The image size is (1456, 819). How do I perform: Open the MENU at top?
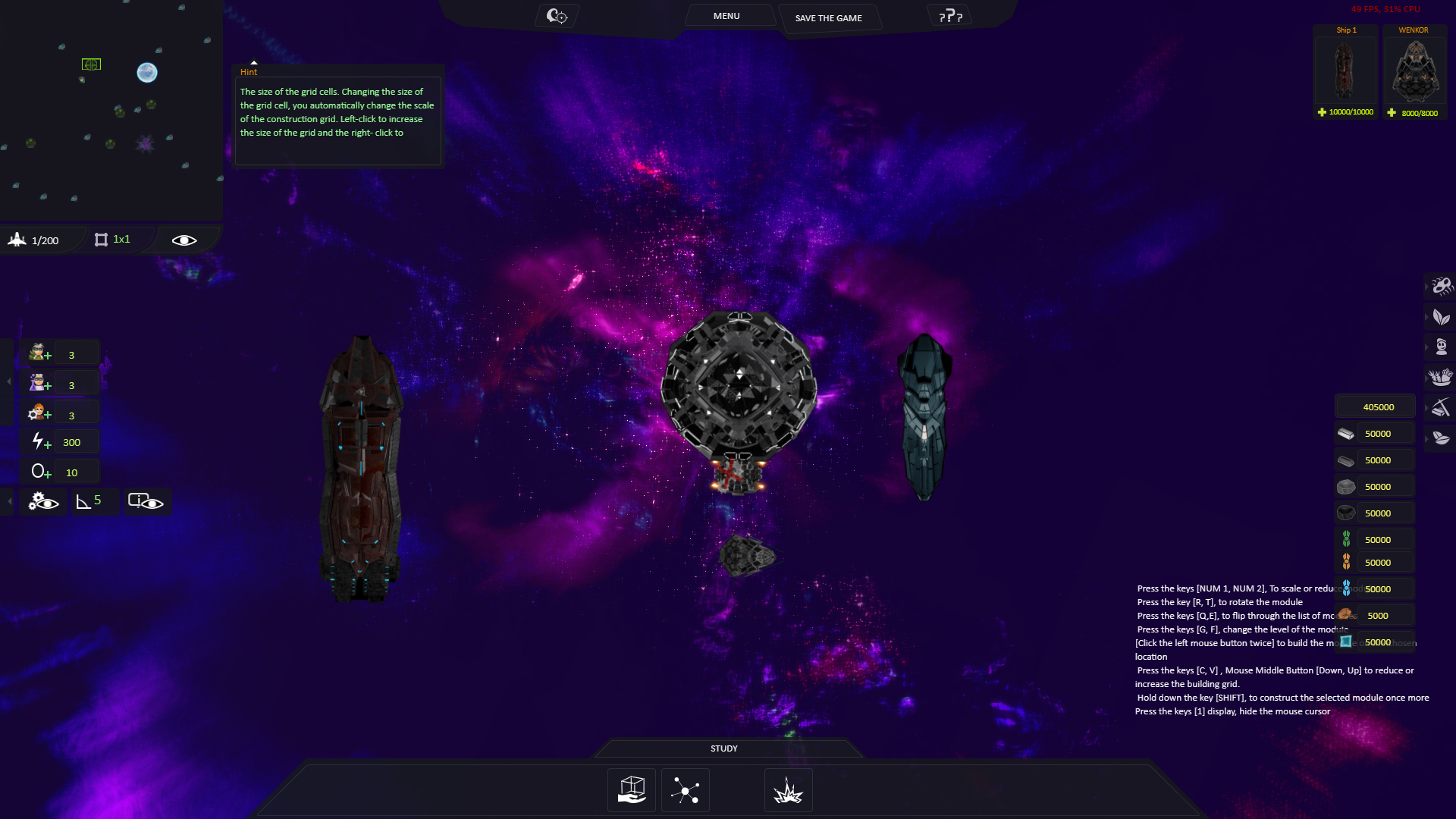(x=726, y=14)
